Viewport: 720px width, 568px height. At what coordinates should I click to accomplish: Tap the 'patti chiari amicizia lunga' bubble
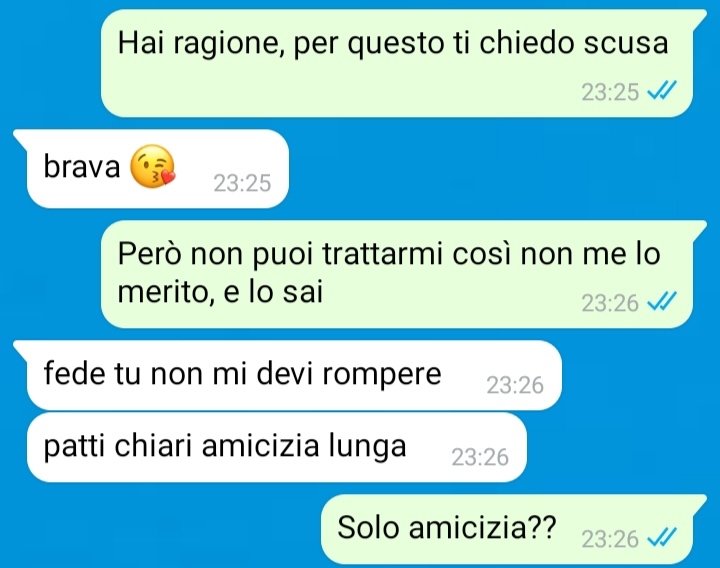tap(276, 447)
